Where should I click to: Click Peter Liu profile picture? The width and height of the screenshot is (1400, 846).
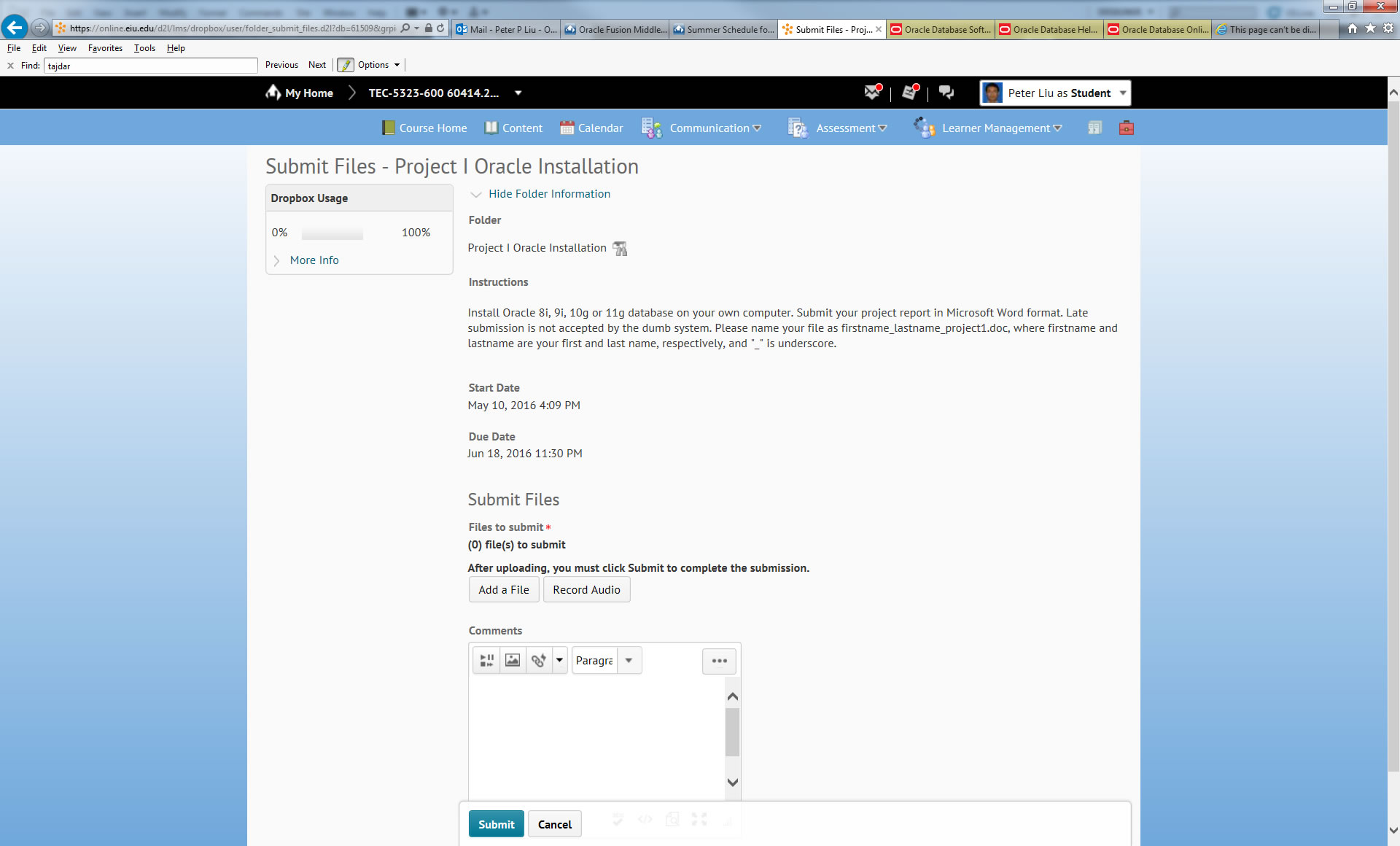point(992,93)
